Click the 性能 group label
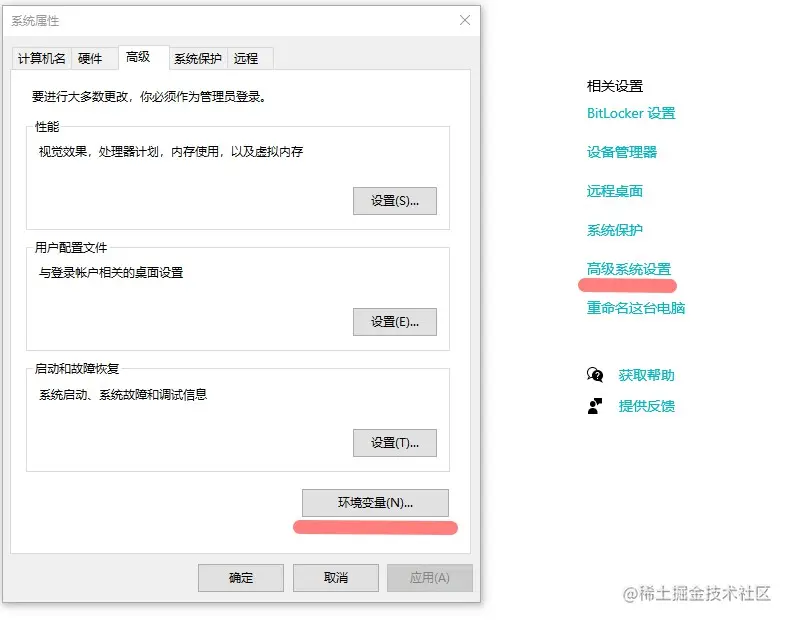Screen dimensions: 789x621 click(47, 127)
